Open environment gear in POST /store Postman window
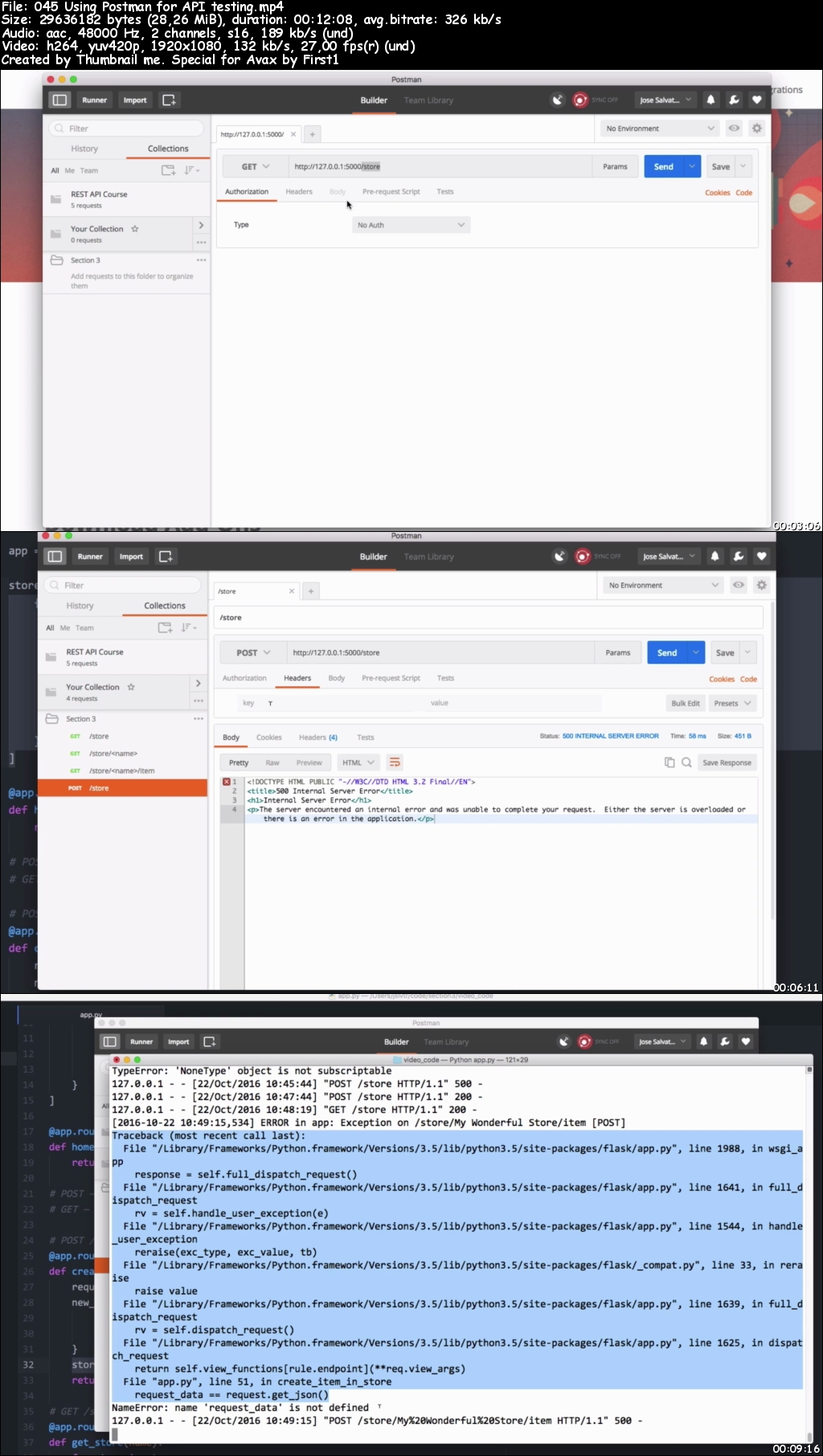 click(762, 585)
